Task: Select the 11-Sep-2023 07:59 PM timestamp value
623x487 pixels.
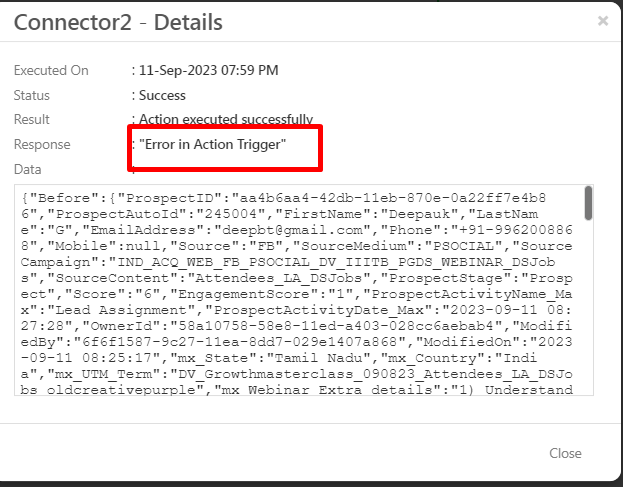Action: (x=209, y=71)
